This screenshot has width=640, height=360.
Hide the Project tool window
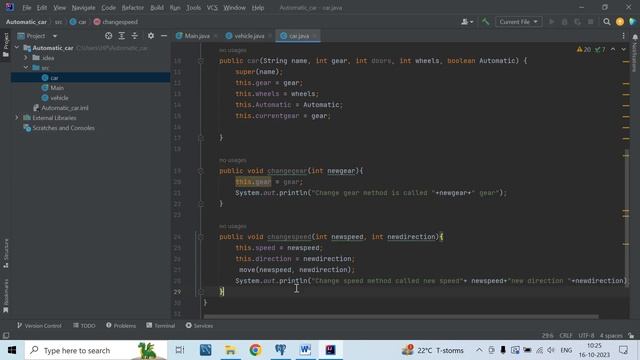click(164, 36)
